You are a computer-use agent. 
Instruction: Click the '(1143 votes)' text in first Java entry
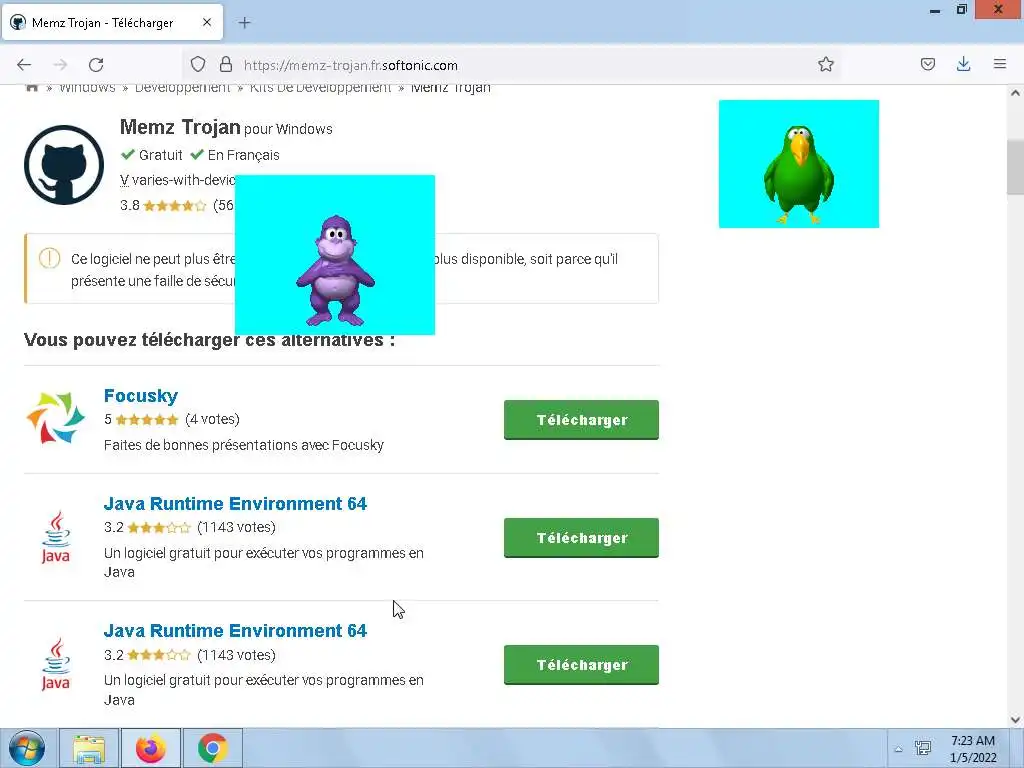coord(236,527)
